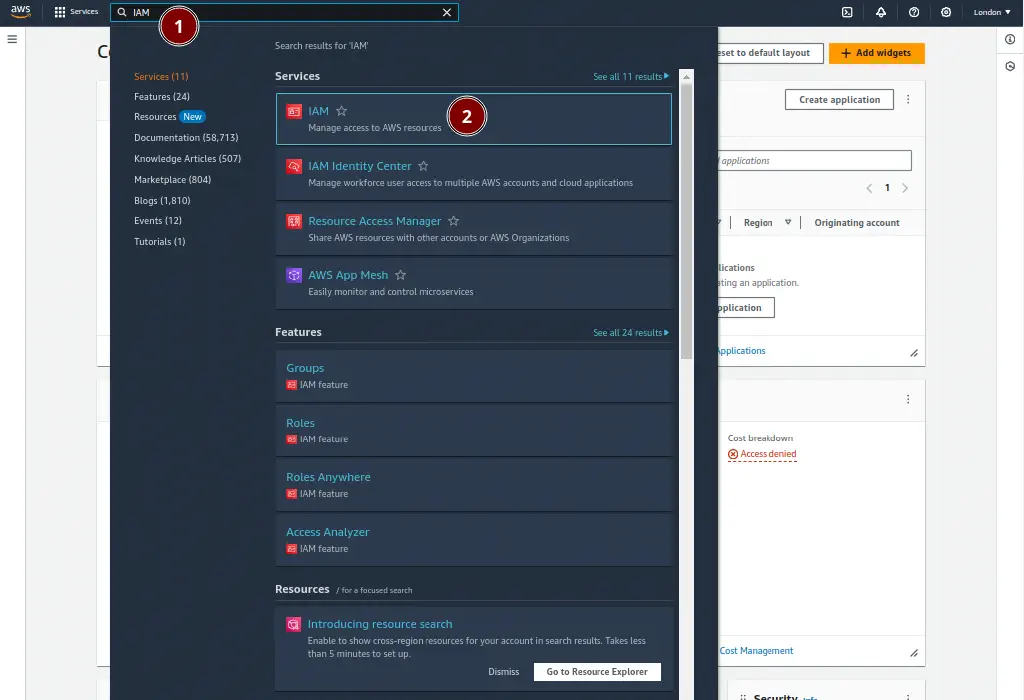Click the find applications search field

click(x=814, y=161)
